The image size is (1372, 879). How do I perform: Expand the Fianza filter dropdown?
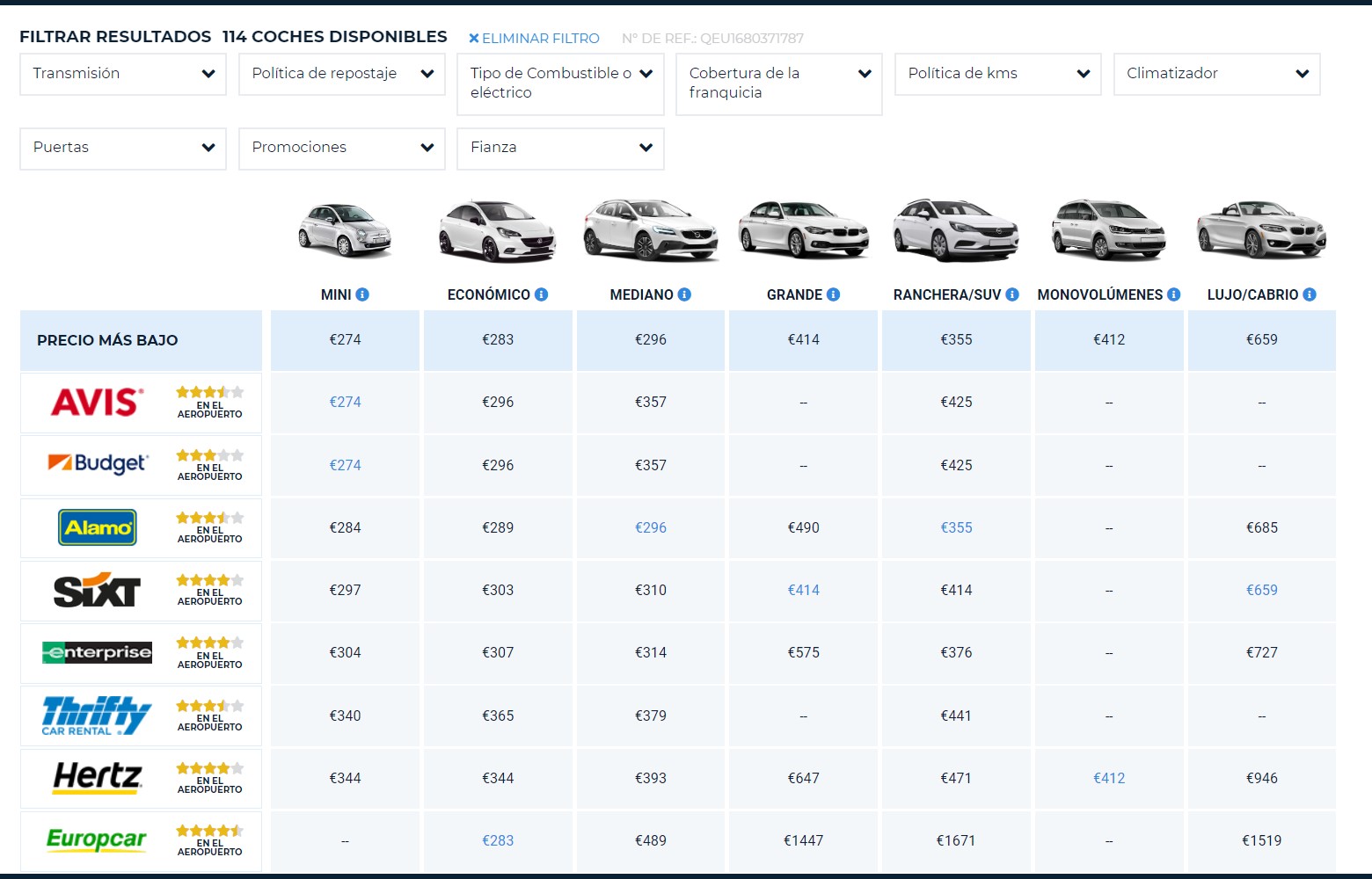[560, 149]
